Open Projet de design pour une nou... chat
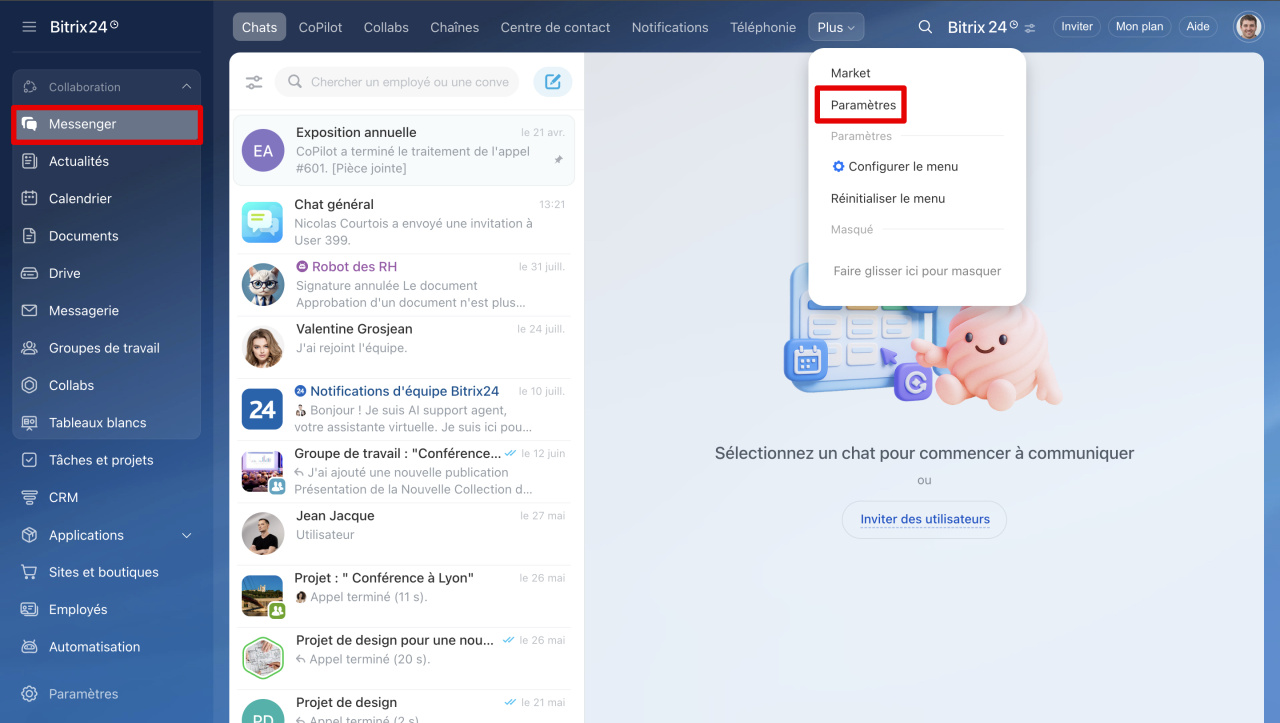 coord(404,658)
